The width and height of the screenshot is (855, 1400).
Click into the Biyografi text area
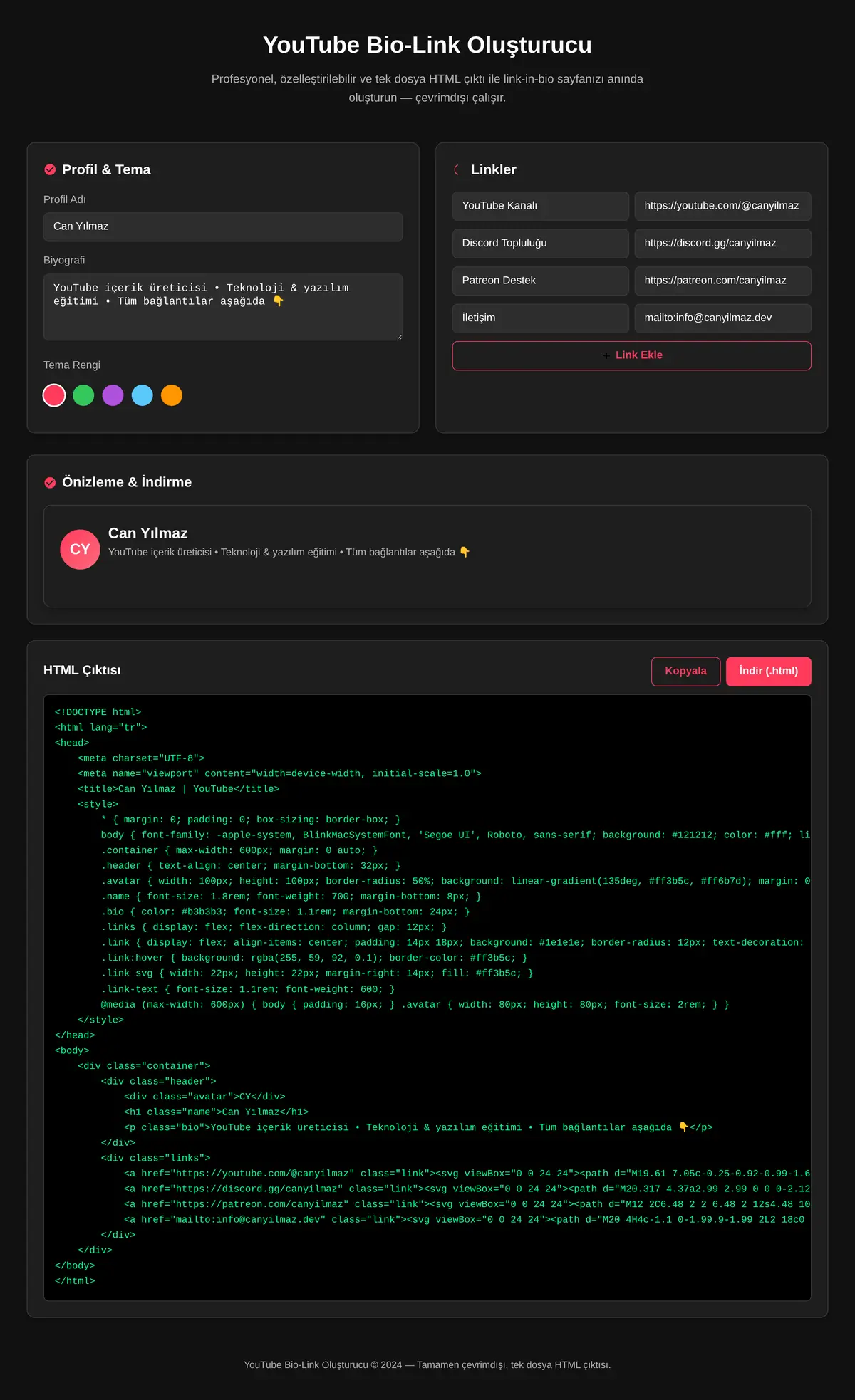(223, 307)
